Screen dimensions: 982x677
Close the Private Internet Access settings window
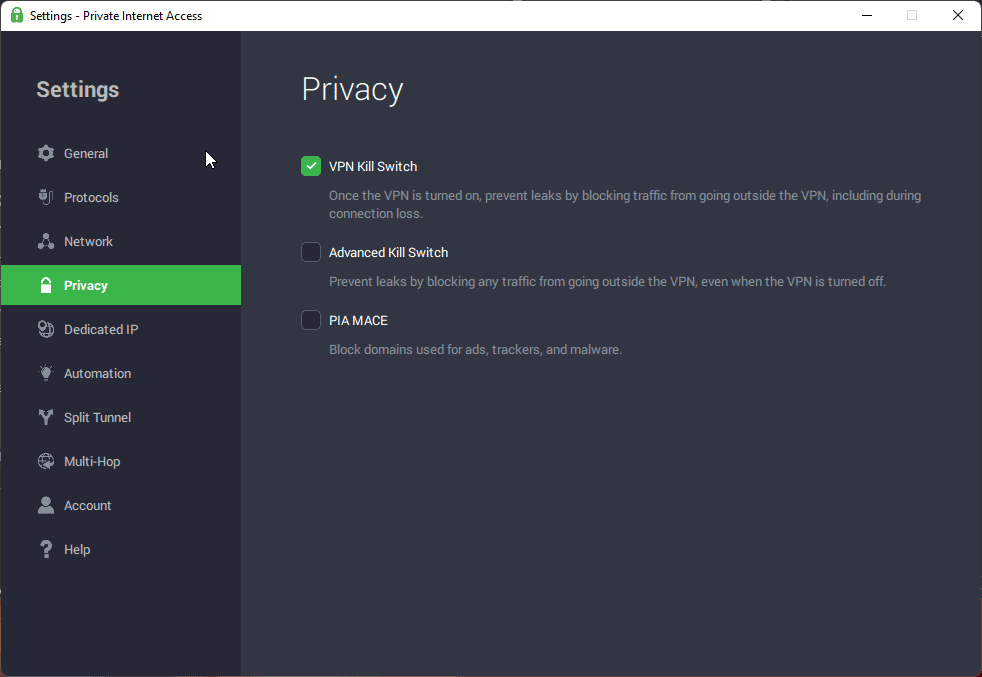click(957, 15)
